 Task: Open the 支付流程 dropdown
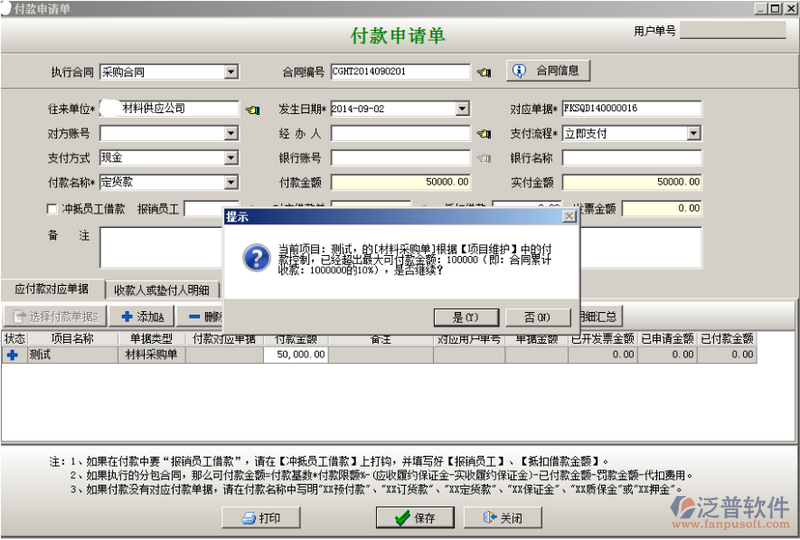pyautogui.click(x=693, y=134)
